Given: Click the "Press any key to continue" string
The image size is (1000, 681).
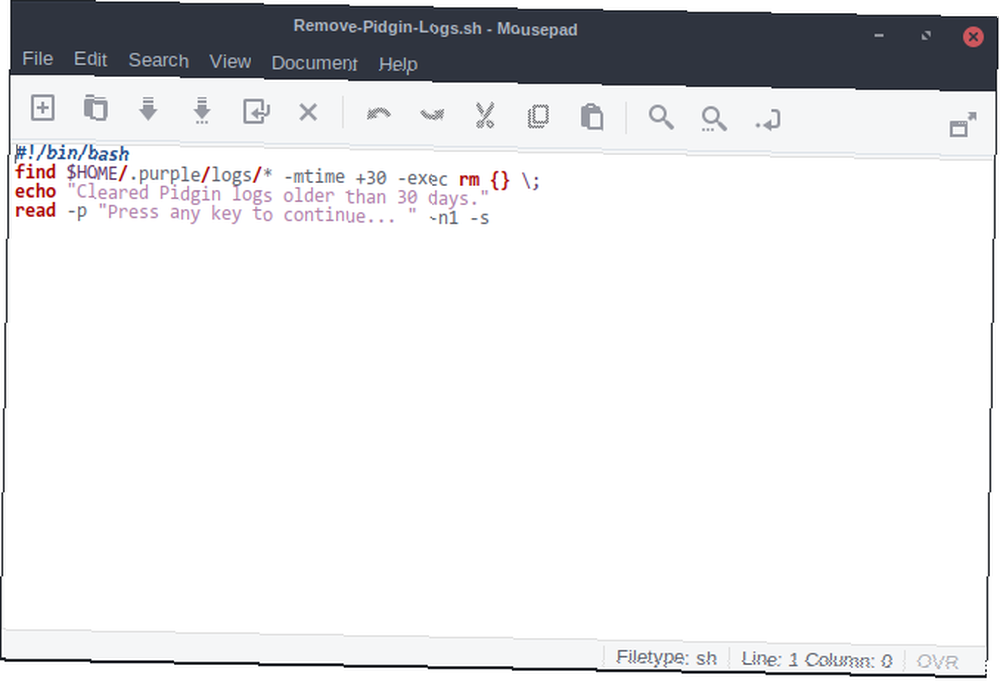Looking at the screenshot, I should click(257, 214).
